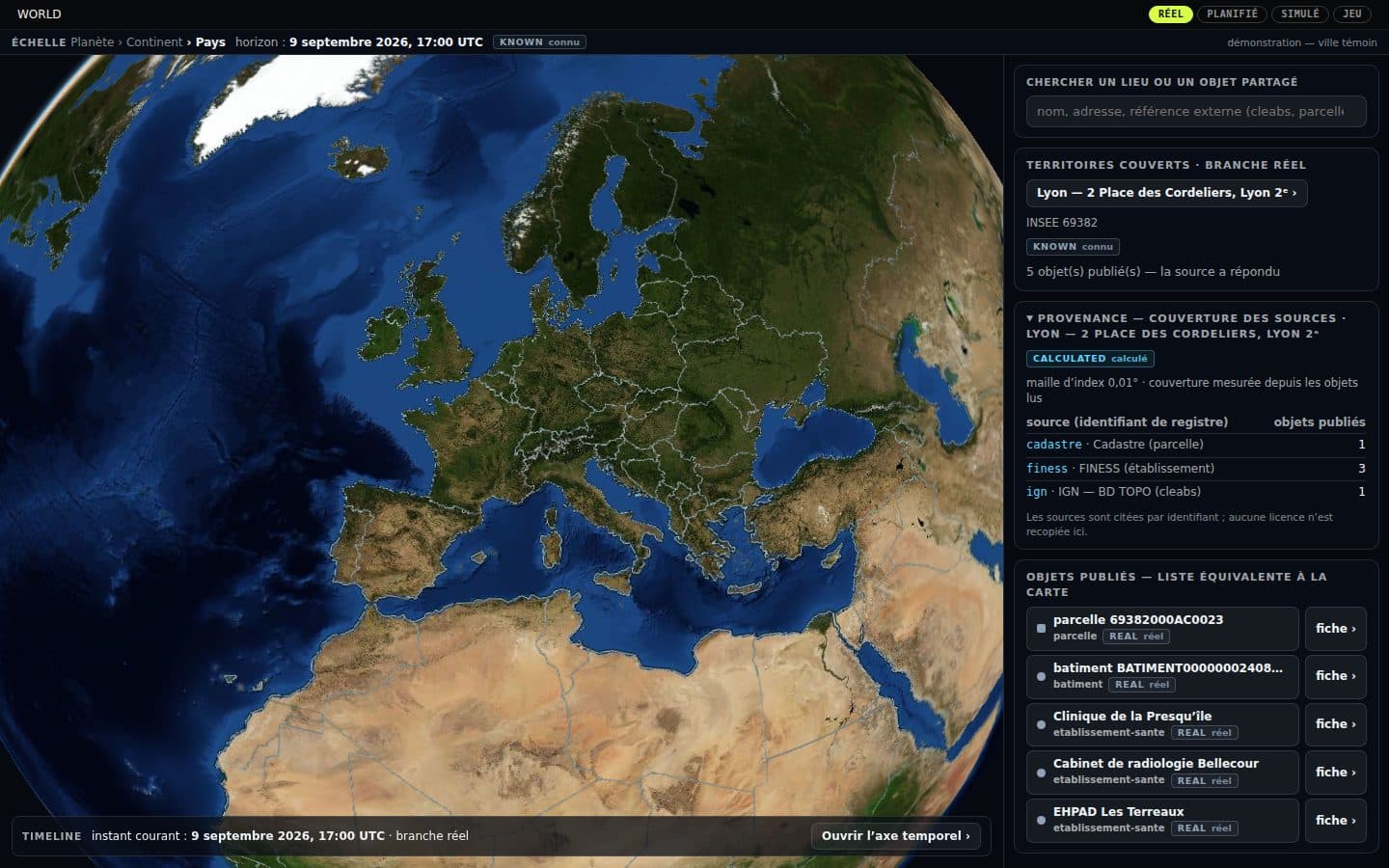Click the REAL réel badge on the parcelle row
This screenshot has width=1389, height=868.
tap(1136, 637)
